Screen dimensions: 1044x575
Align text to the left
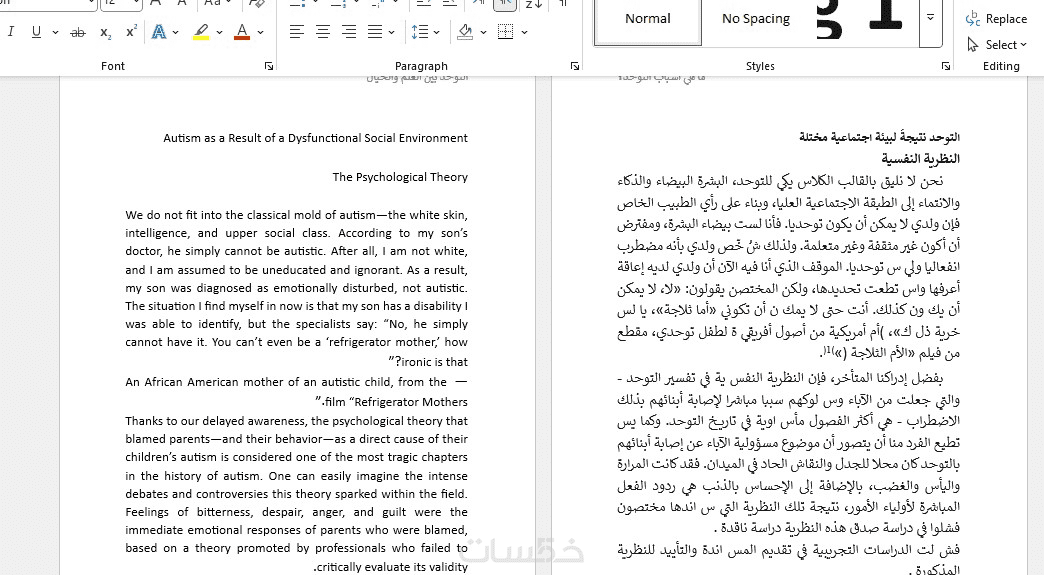pos(297,31)
